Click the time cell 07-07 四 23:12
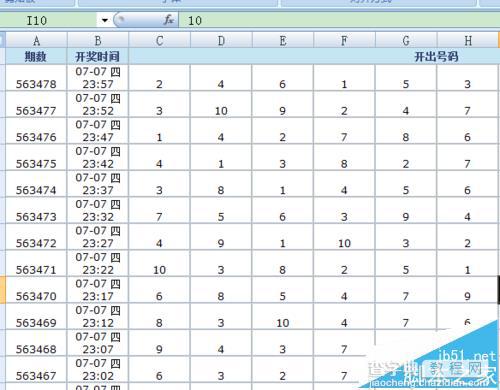 pos(98,316)
